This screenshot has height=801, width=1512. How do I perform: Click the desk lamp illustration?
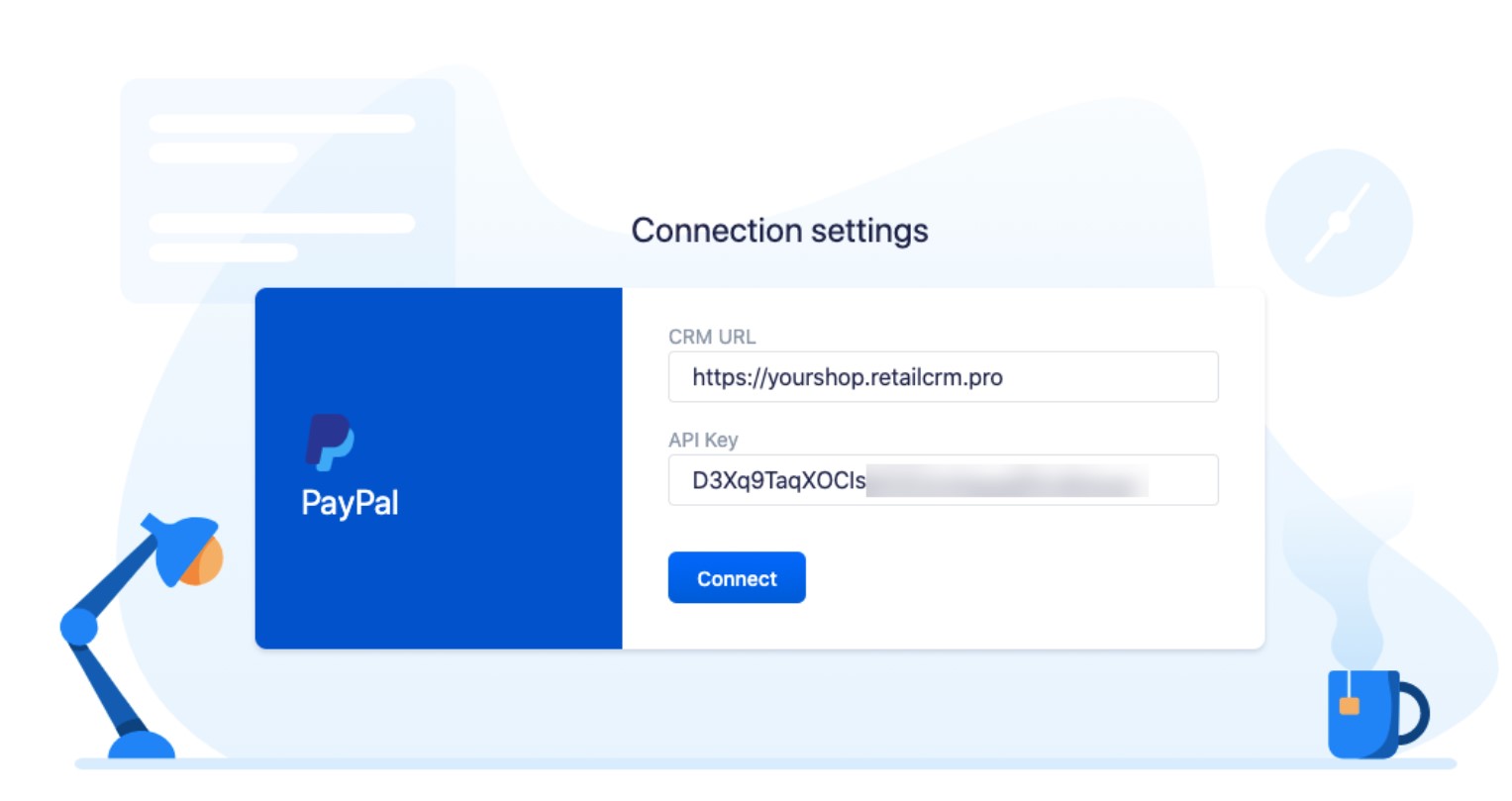[x=142, y=636]
